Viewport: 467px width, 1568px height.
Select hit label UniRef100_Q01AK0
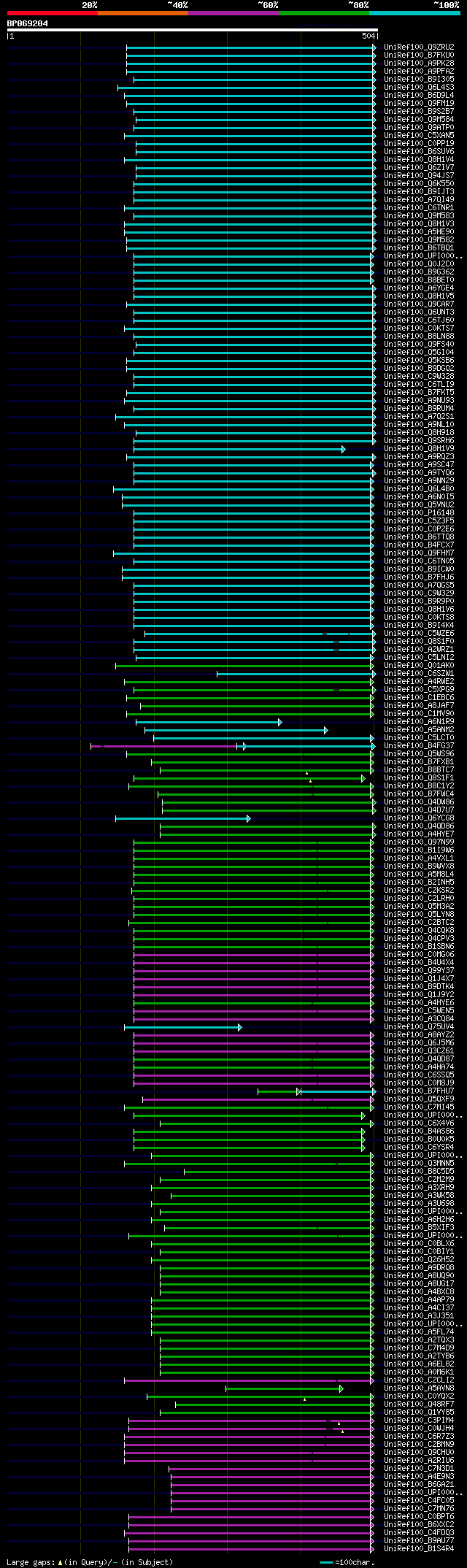click(x=419, y=665)
